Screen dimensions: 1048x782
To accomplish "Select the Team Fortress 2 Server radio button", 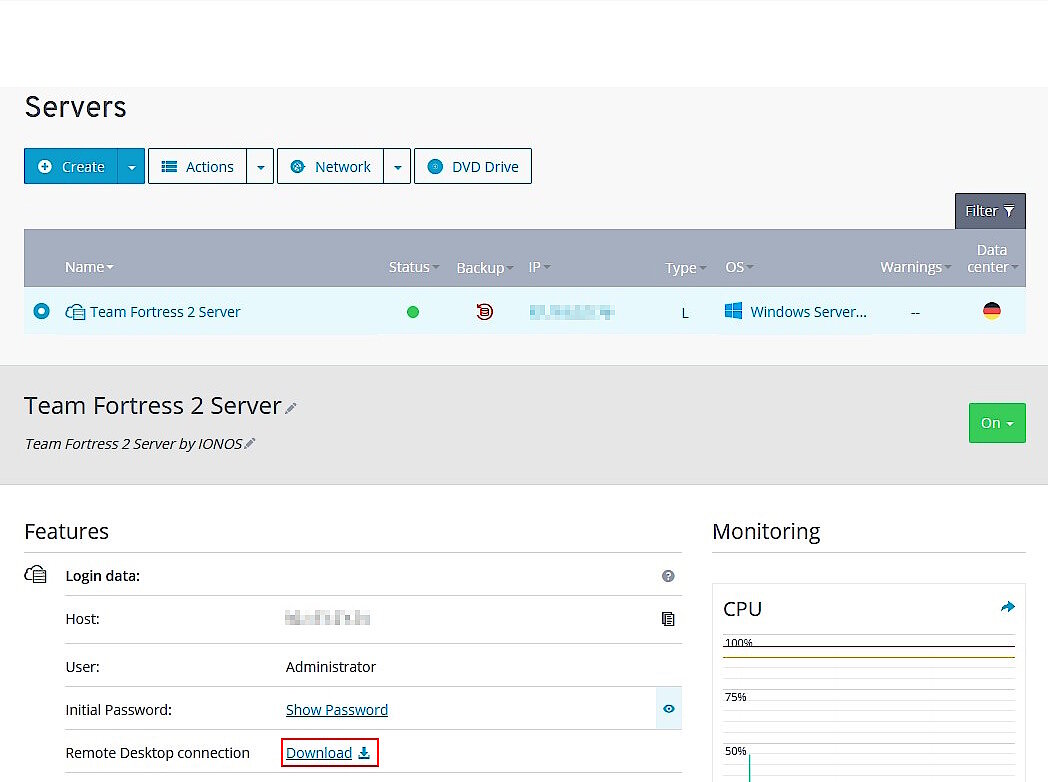I will [41, 311].
